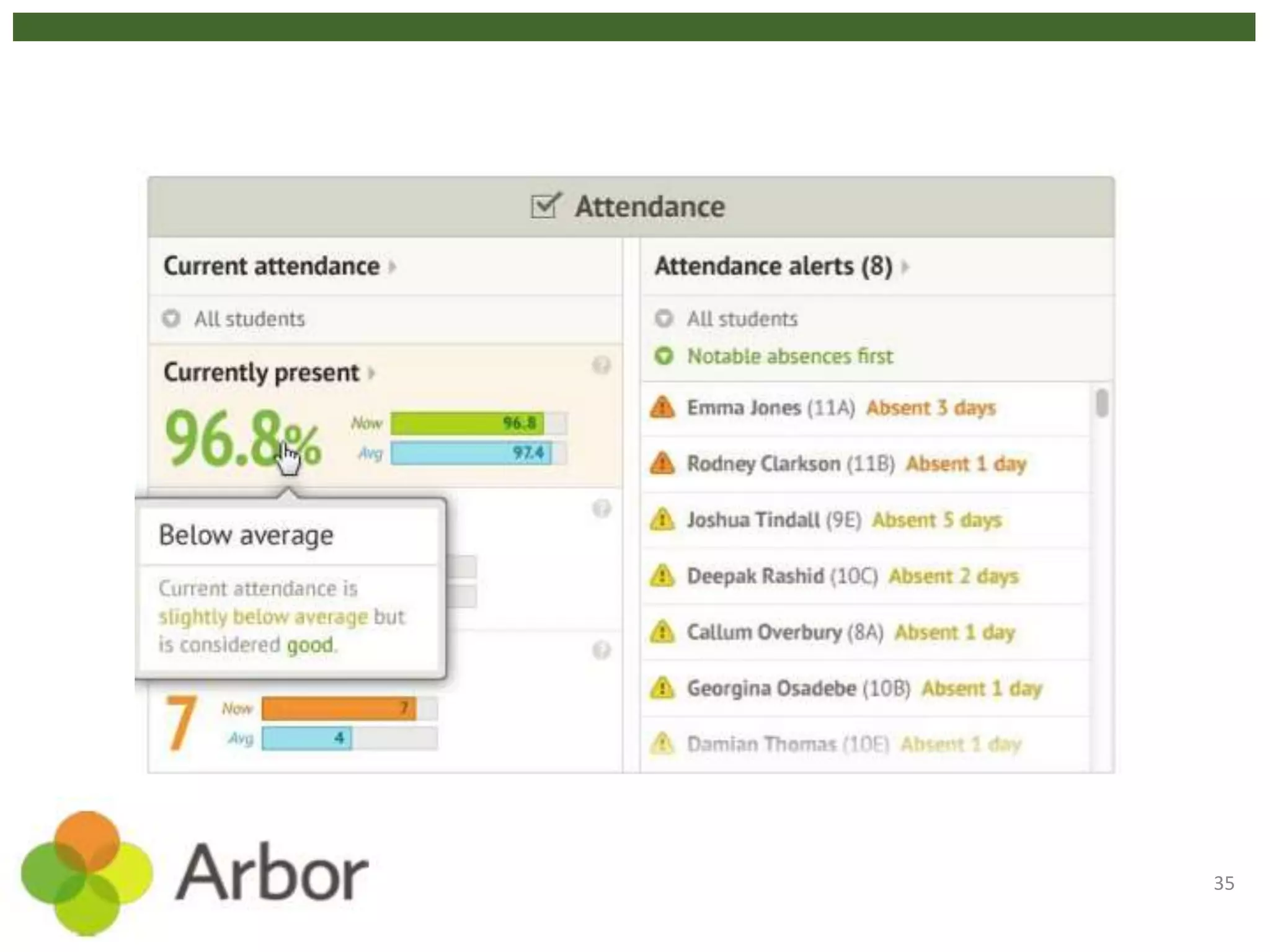Screen dimensions: 1270x952
Task: Click the warning icon beside Callum Overbury
Action: click(x=662, y=632)
